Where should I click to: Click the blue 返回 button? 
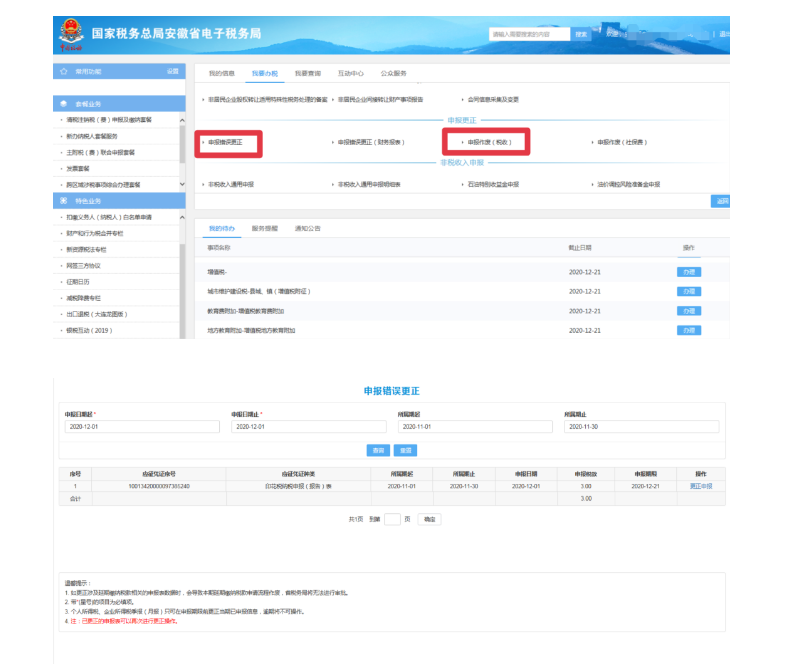pos(721,201)
